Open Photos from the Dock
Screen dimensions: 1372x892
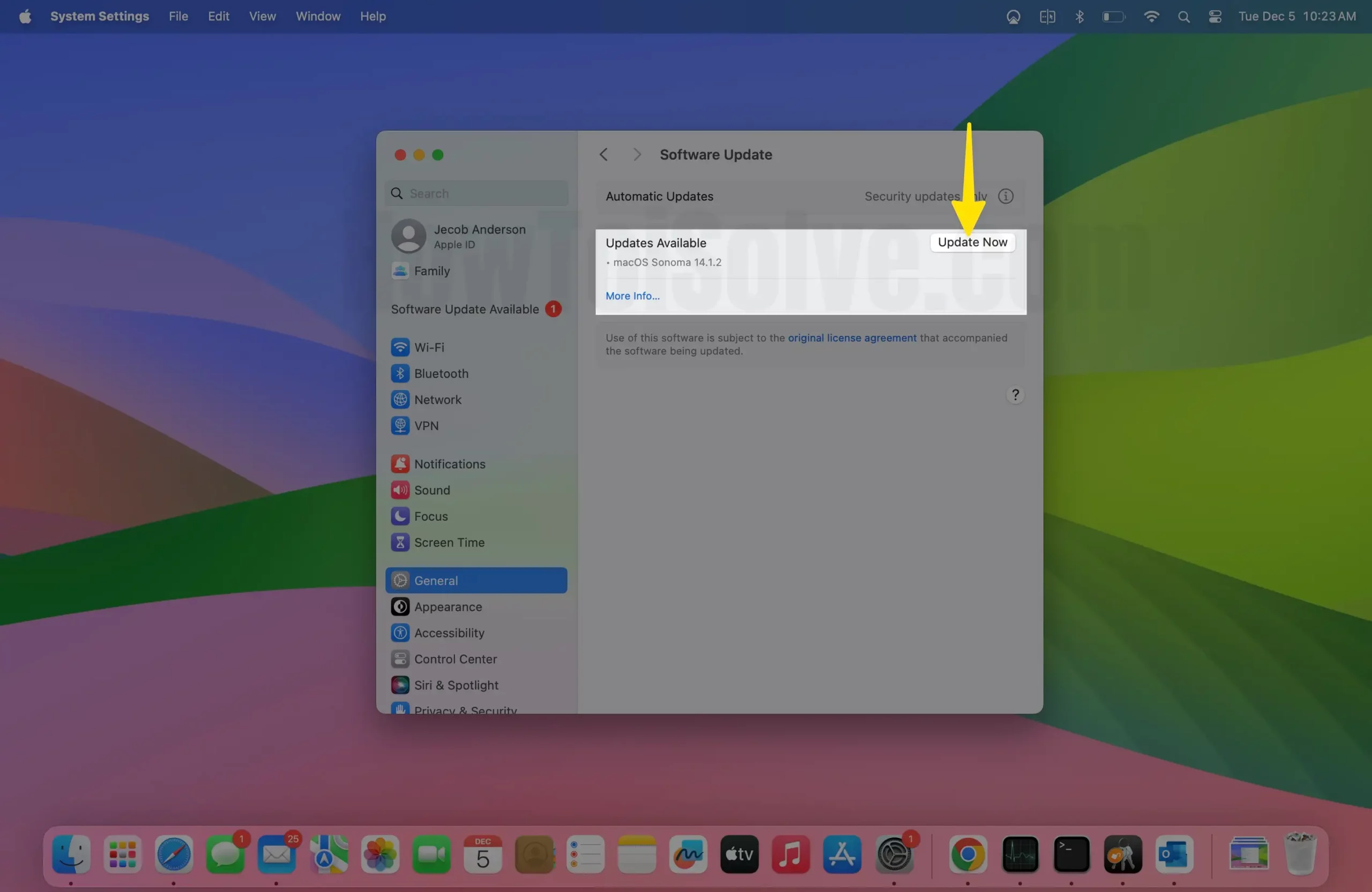pyautogui.click(x=380, y=854)
